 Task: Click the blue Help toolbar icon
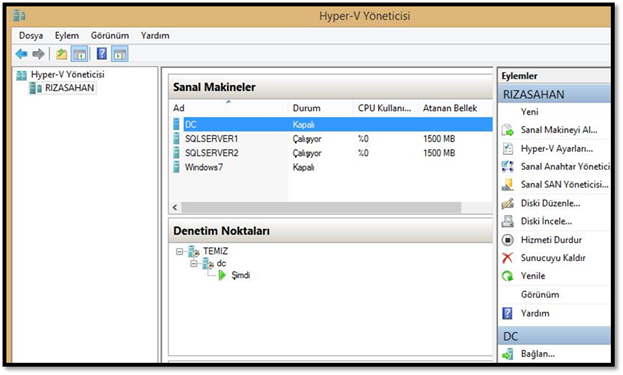tap(102, 54)
